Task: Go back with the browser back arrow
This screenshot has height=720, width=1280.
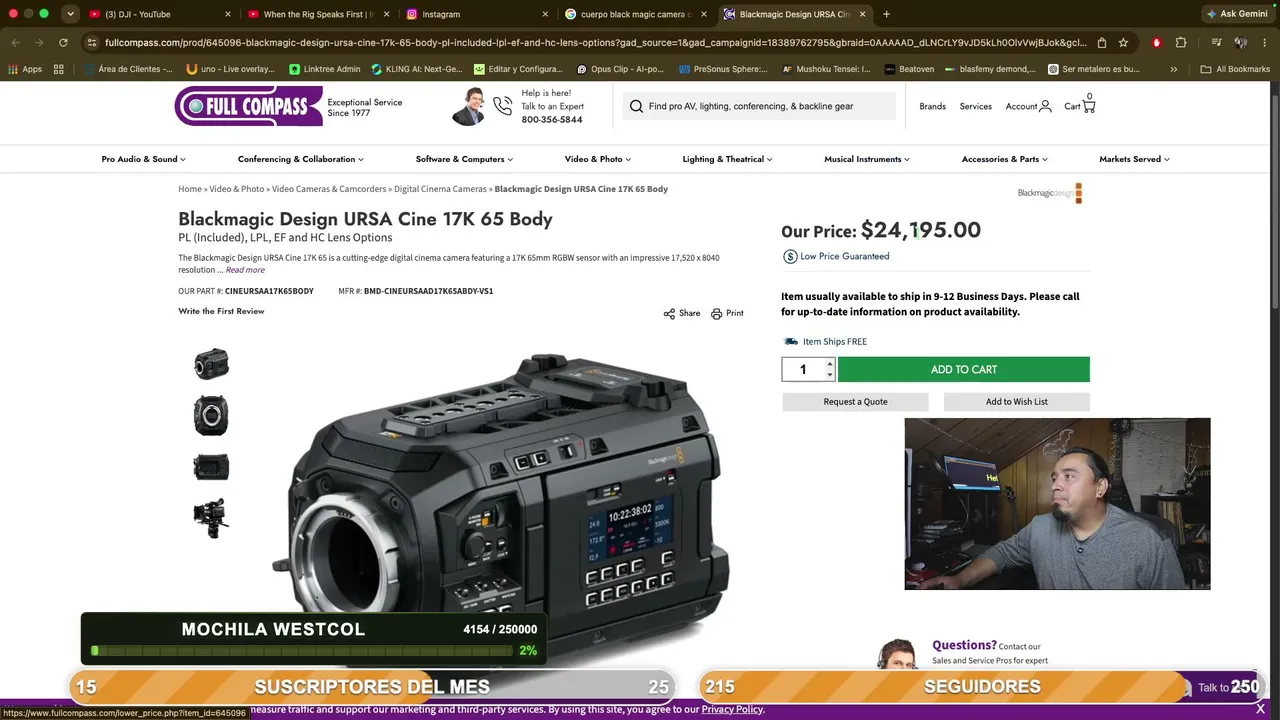Action: (x=15, y=43)
